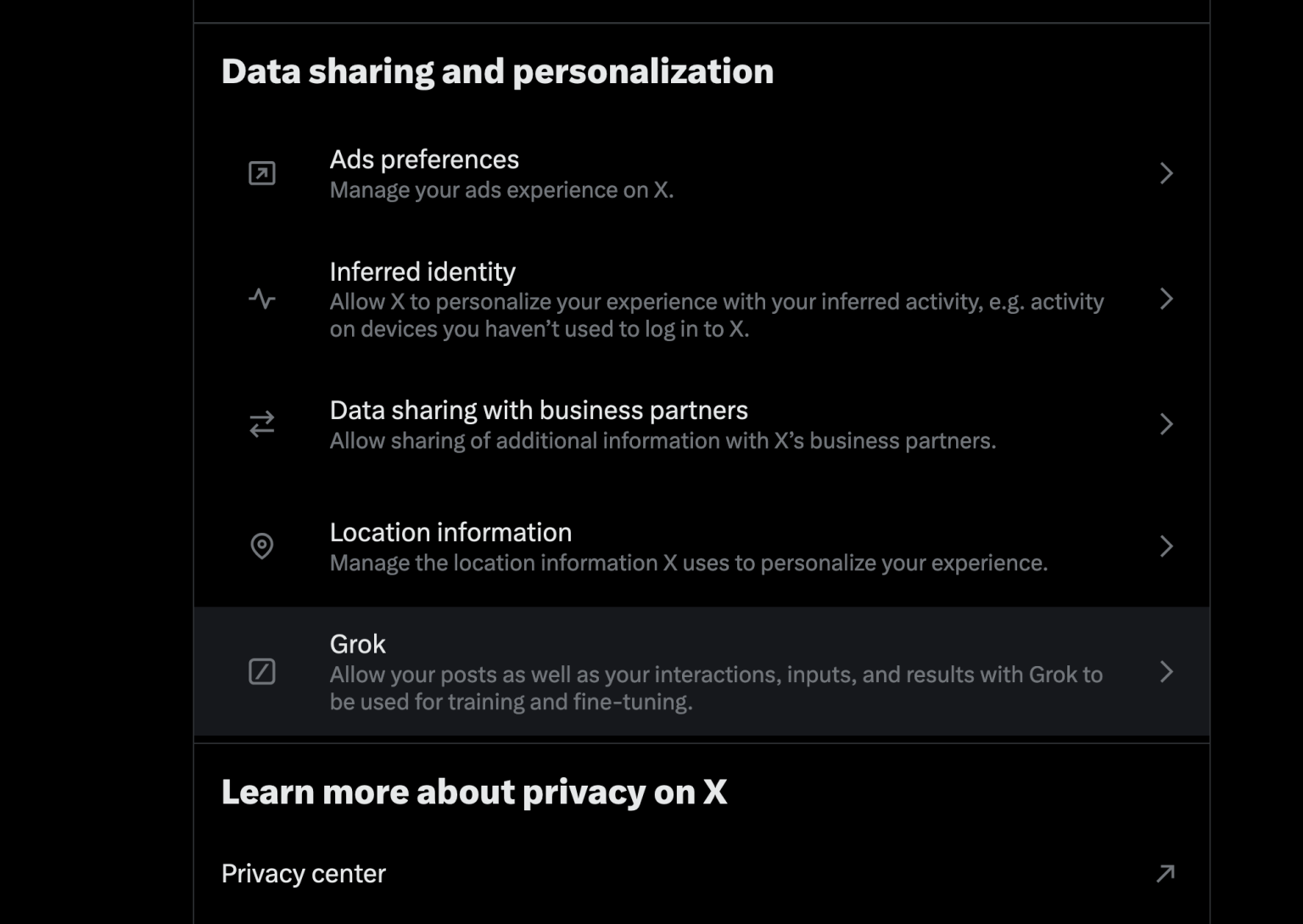Image resolution: width=1303 pixels, height=924 pixels.
Task: Click the Data sharing and personalization heading
Action: point(497,71)
